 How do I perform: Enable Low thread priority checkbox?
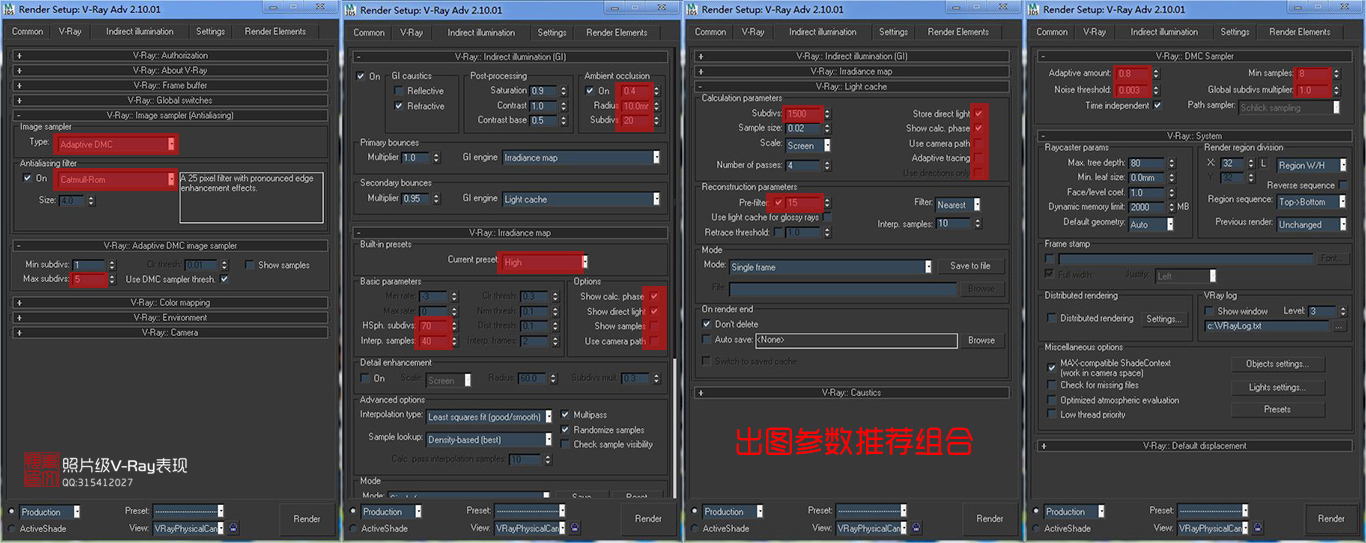point(1051,414)
